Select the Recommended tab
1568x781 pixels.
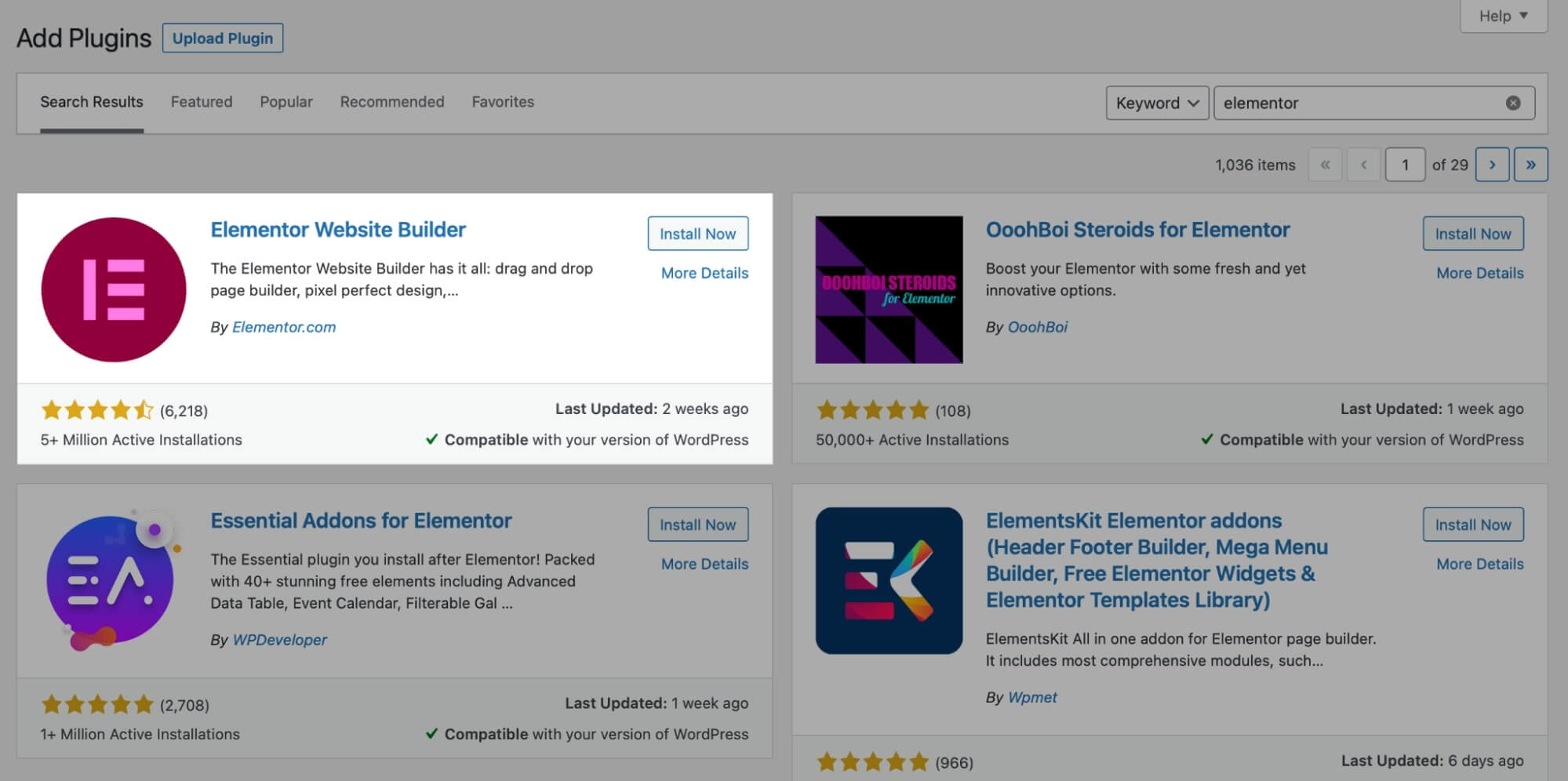click(x=392, y=102)
